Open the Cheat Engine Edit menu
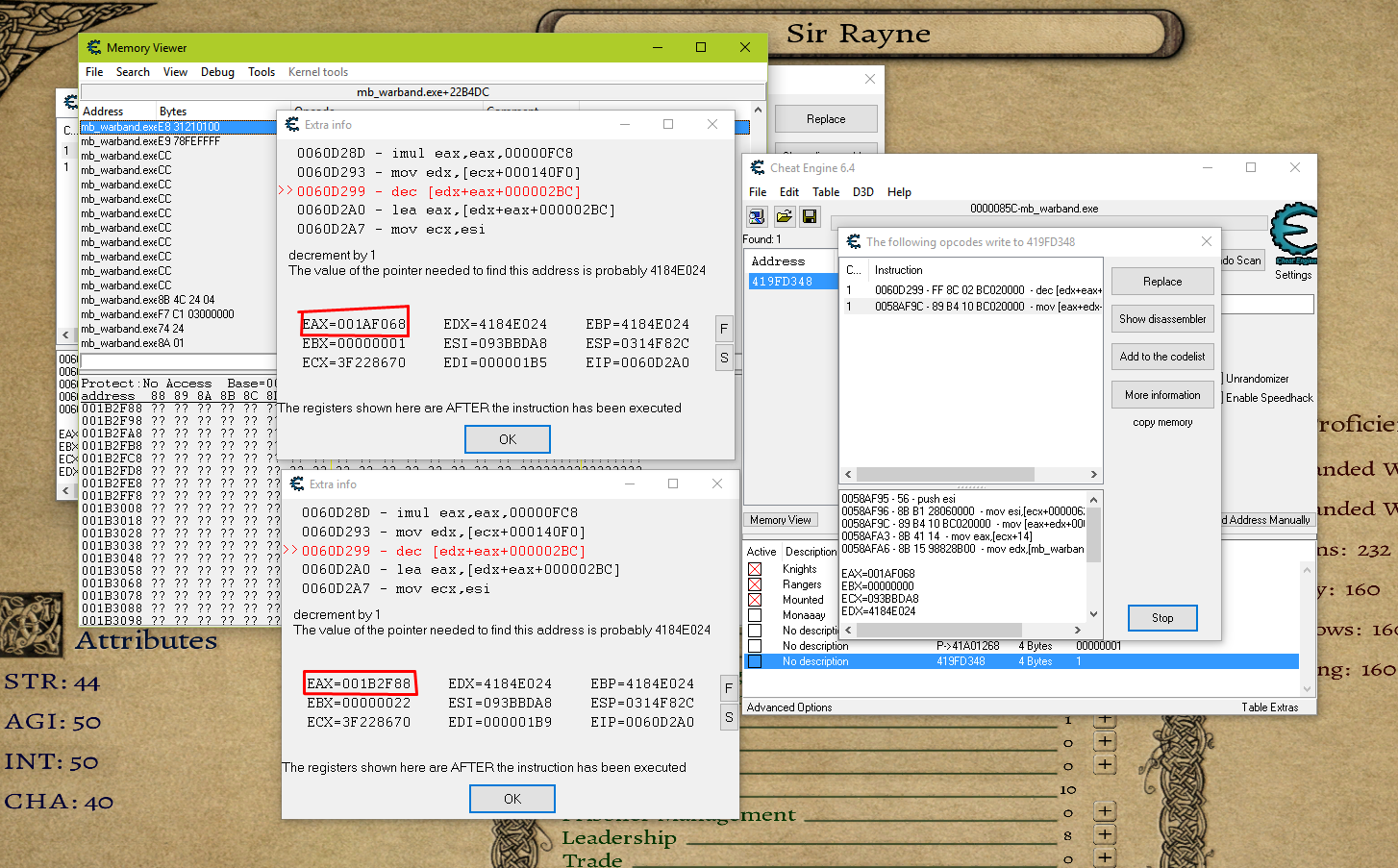The height and width of the screenshot is (868, 1398). [x=789, y=192]
